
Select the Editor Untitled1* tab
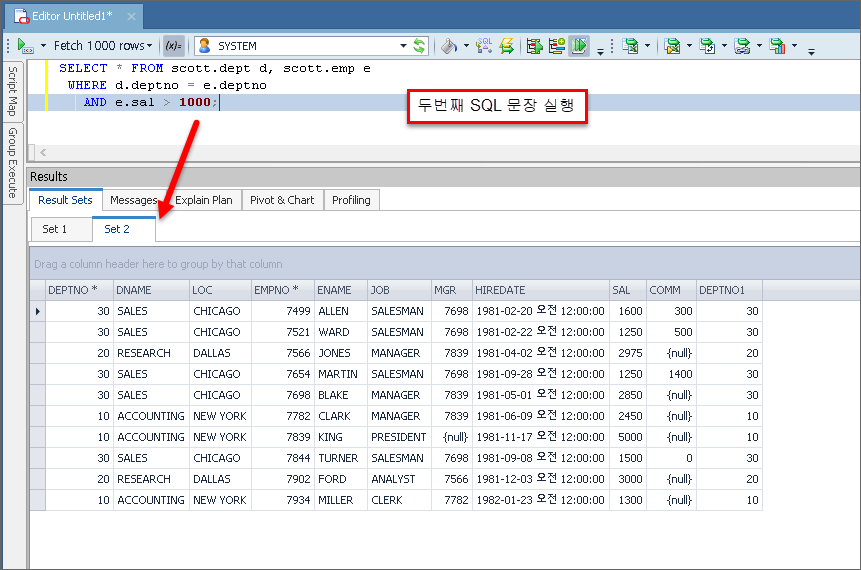(x=72, y=16)
